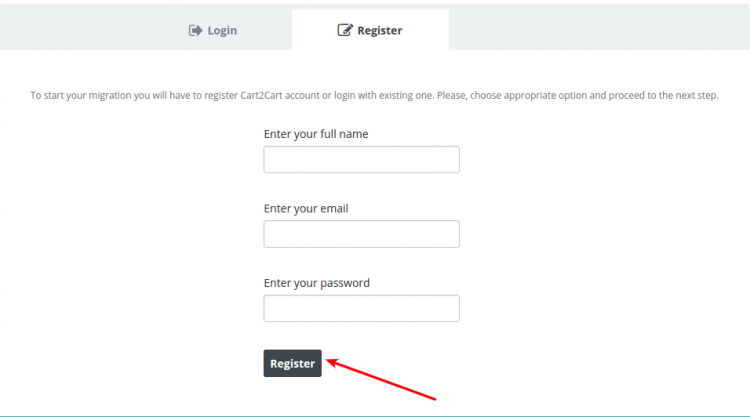
Task: Click the red arrow's head near Register button
Action: click(x=333, y=362)
